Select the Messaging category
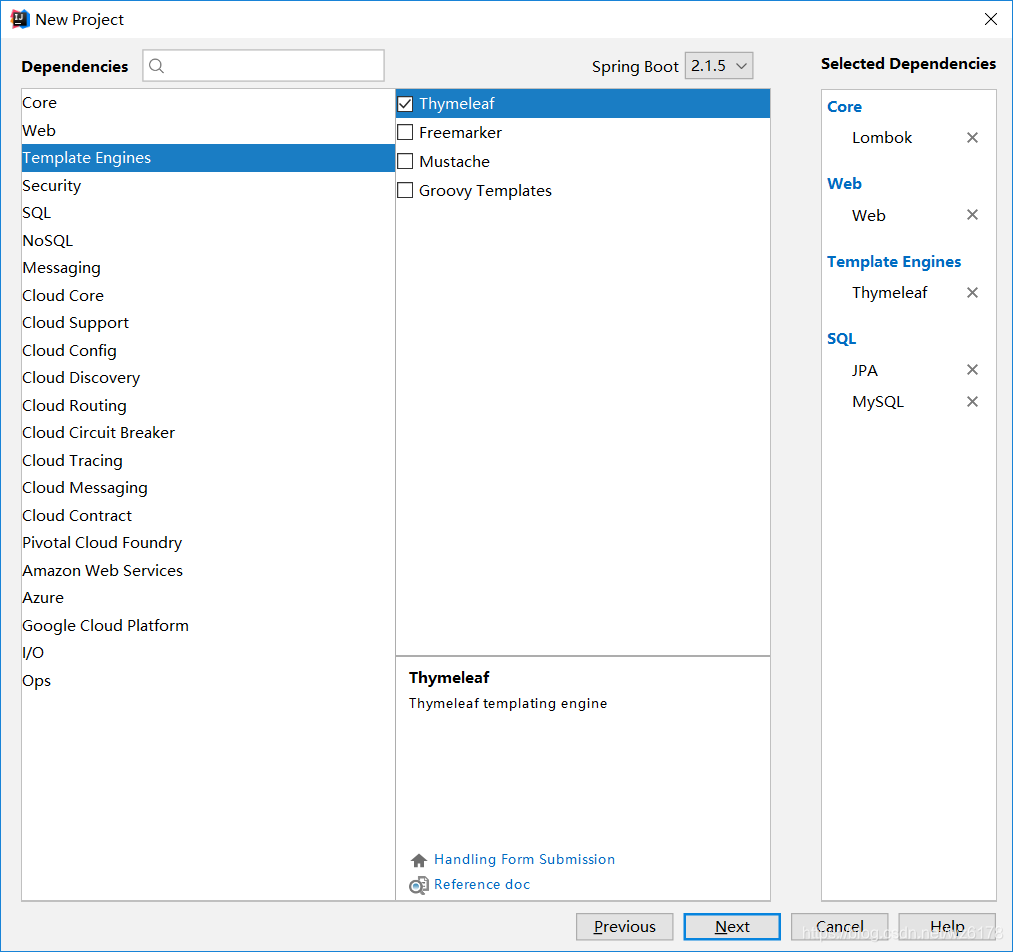The width and height of the screenshot is (1013, 952). tap(208, 267)
